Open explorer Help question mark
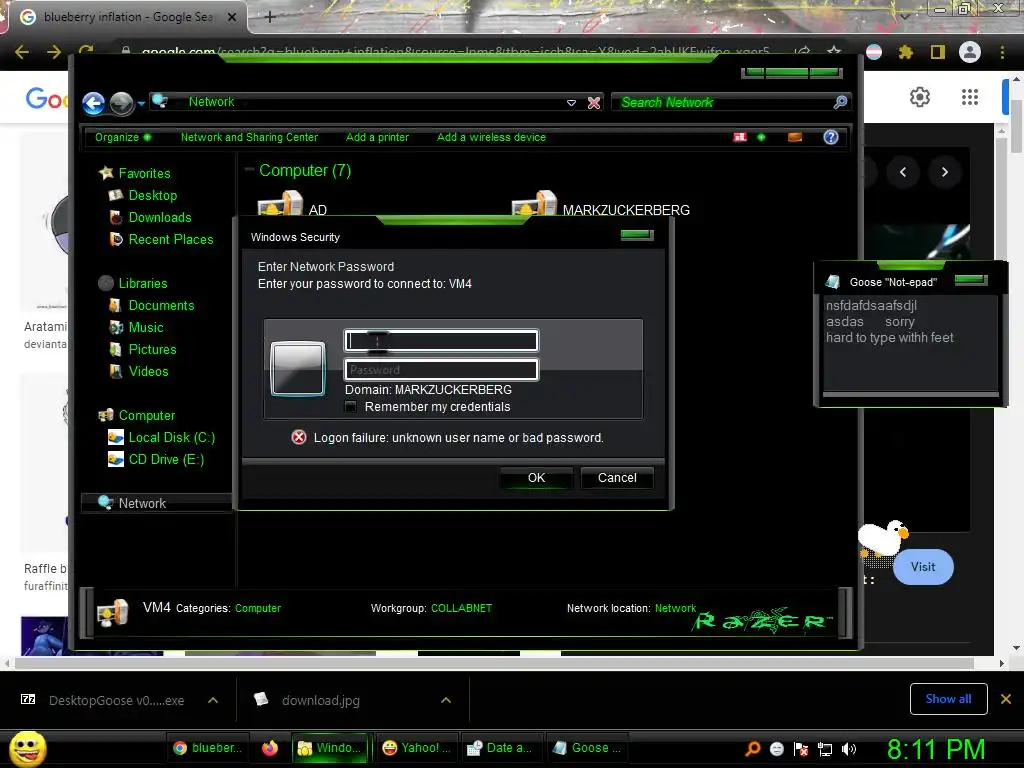Screen dimensions: 1024x768 [x=831, y=137]
